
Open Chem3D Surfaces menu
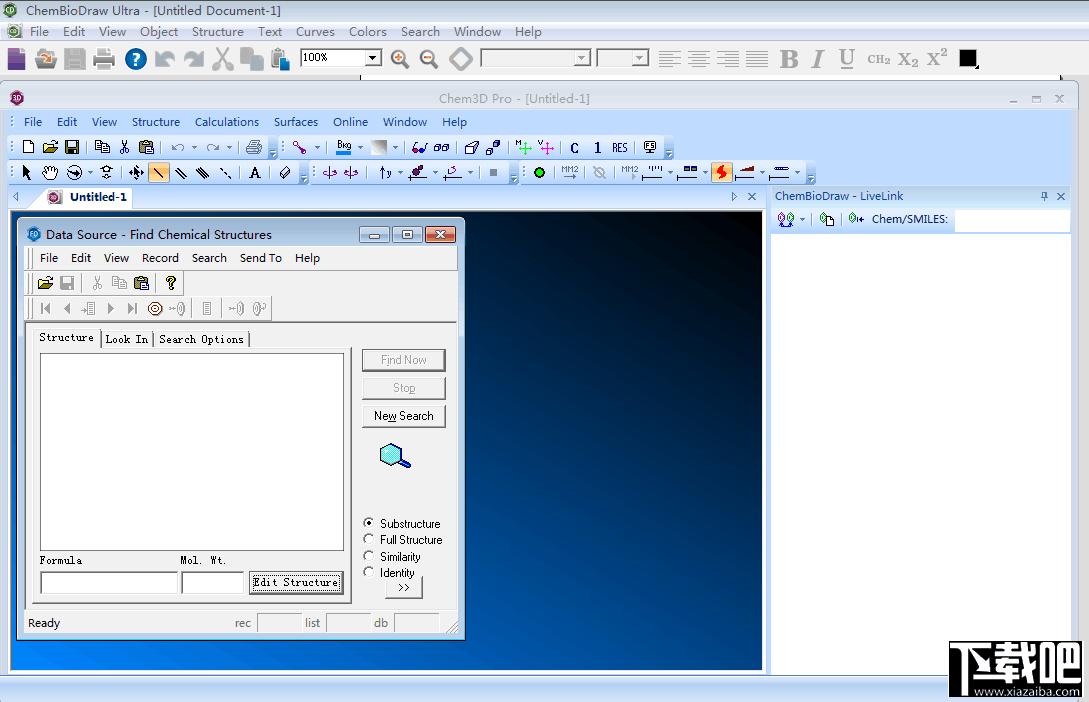[296, 122]
